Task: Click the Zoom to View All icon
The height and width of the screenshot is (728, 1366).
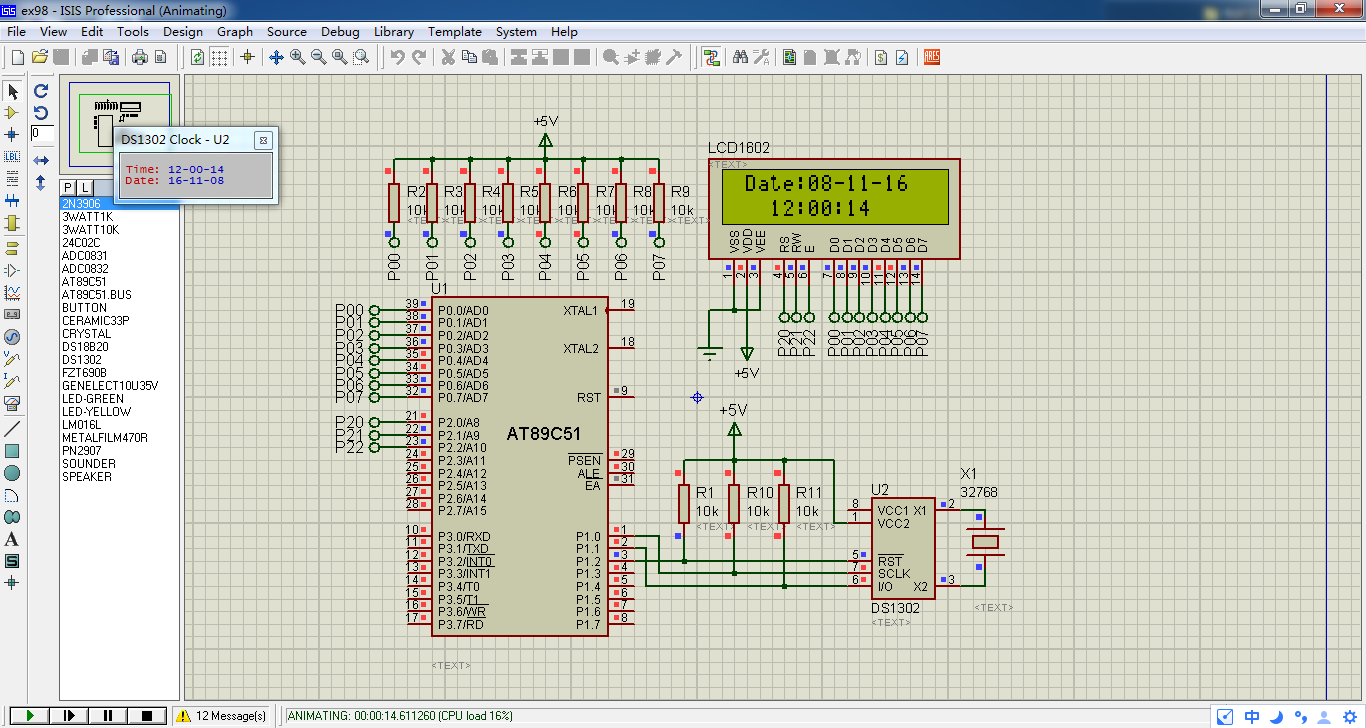Action: click(x=339, y=57)
